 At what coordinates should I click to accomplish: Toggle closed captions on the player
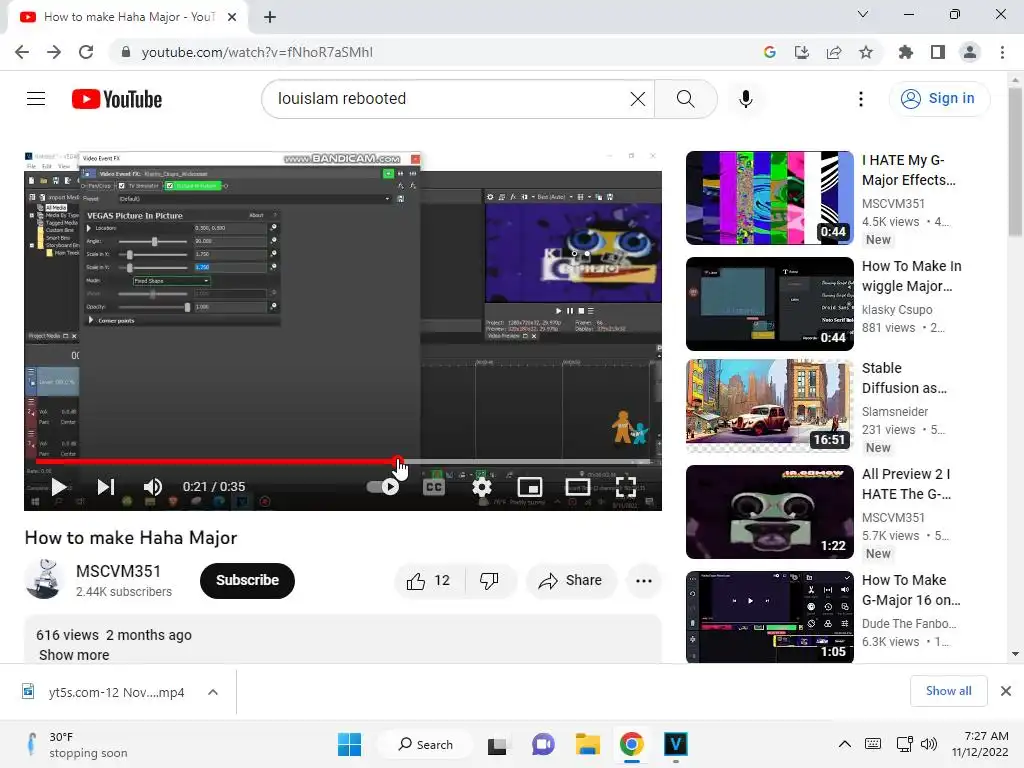(434, 487)
